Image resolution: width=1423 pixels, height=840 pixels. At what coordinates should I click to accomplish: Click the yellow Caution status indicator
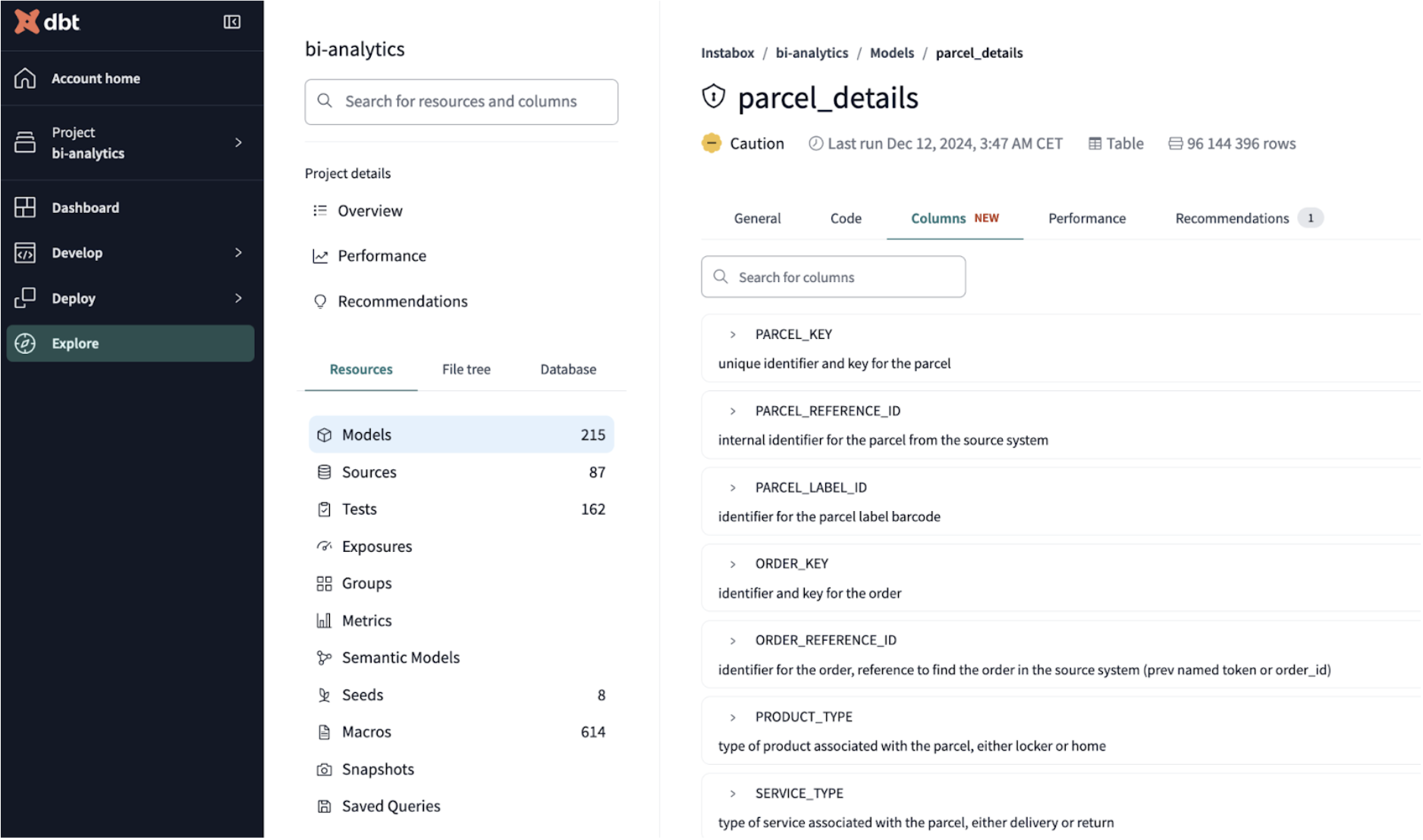coord(711,143)
